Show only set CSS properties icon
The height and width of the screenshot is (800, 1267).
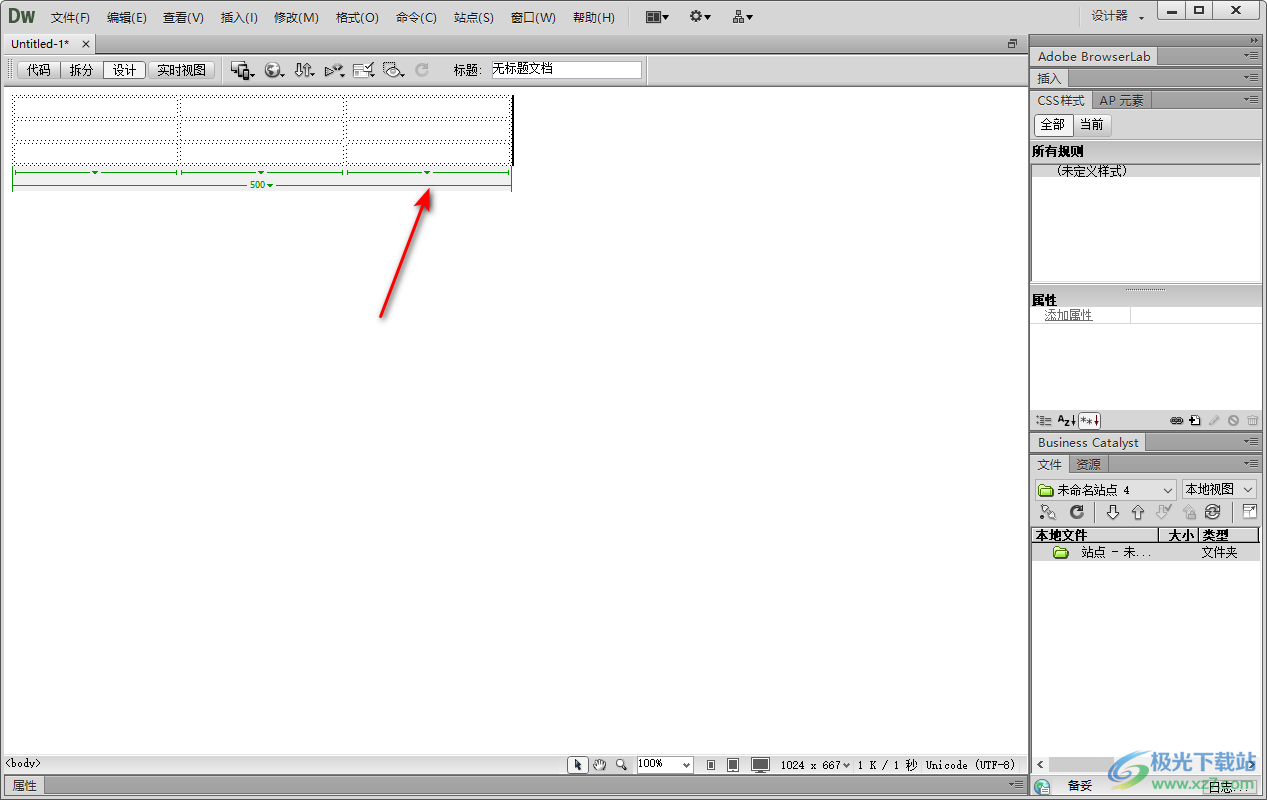pos(1089,421)
